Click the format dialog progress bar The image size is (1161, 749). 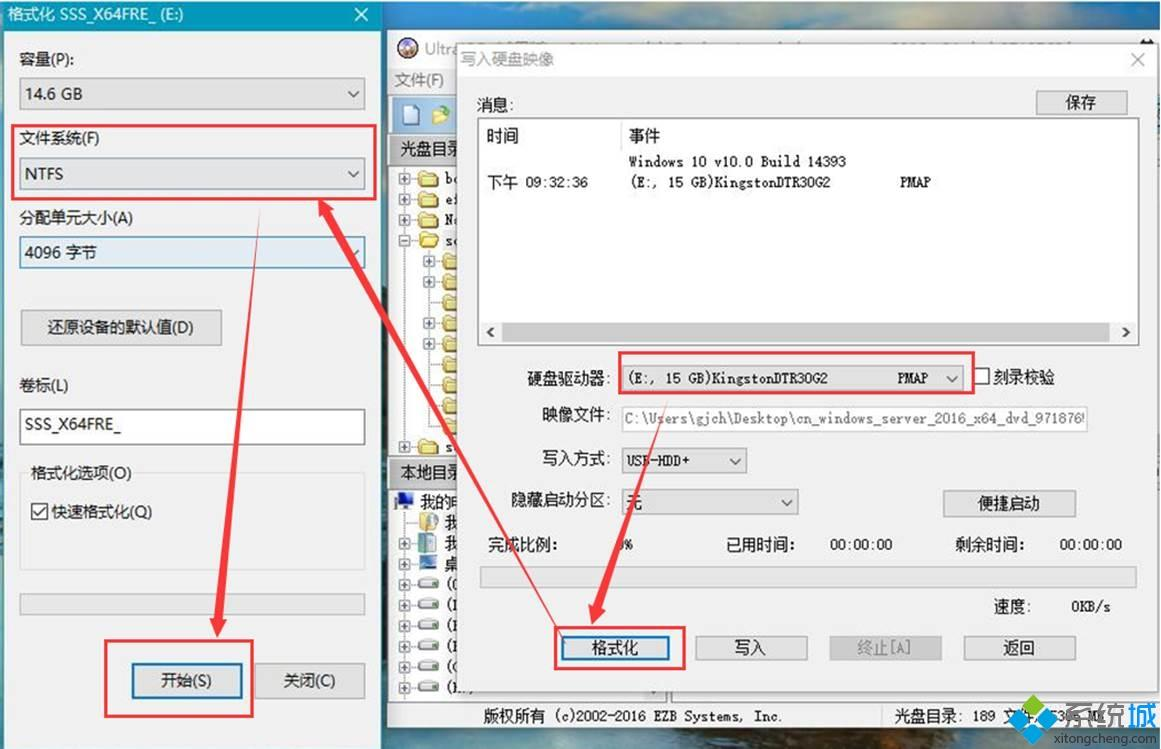[192, 605]
